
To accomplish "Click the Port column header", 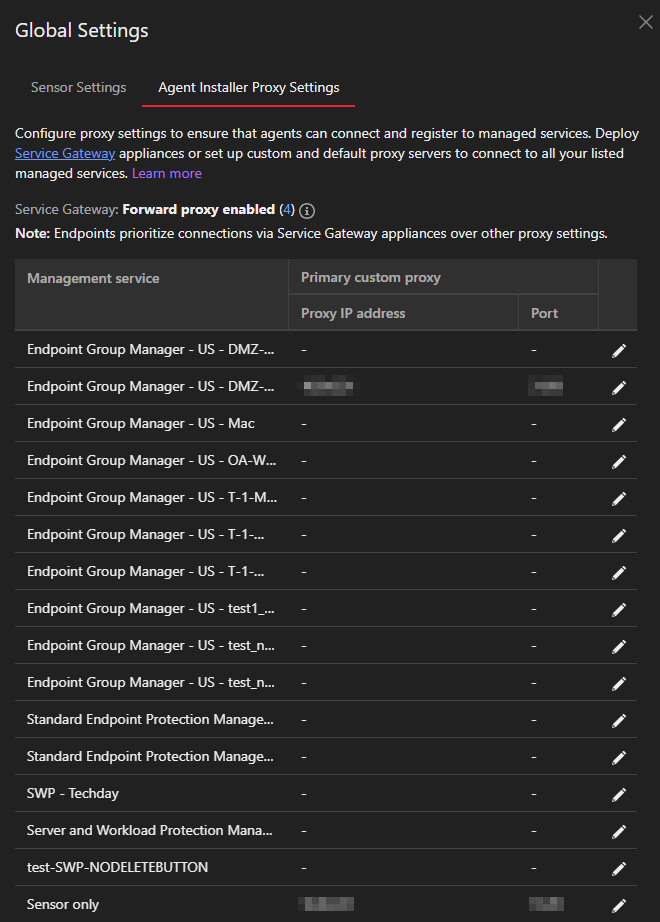I will pos(545,313).
